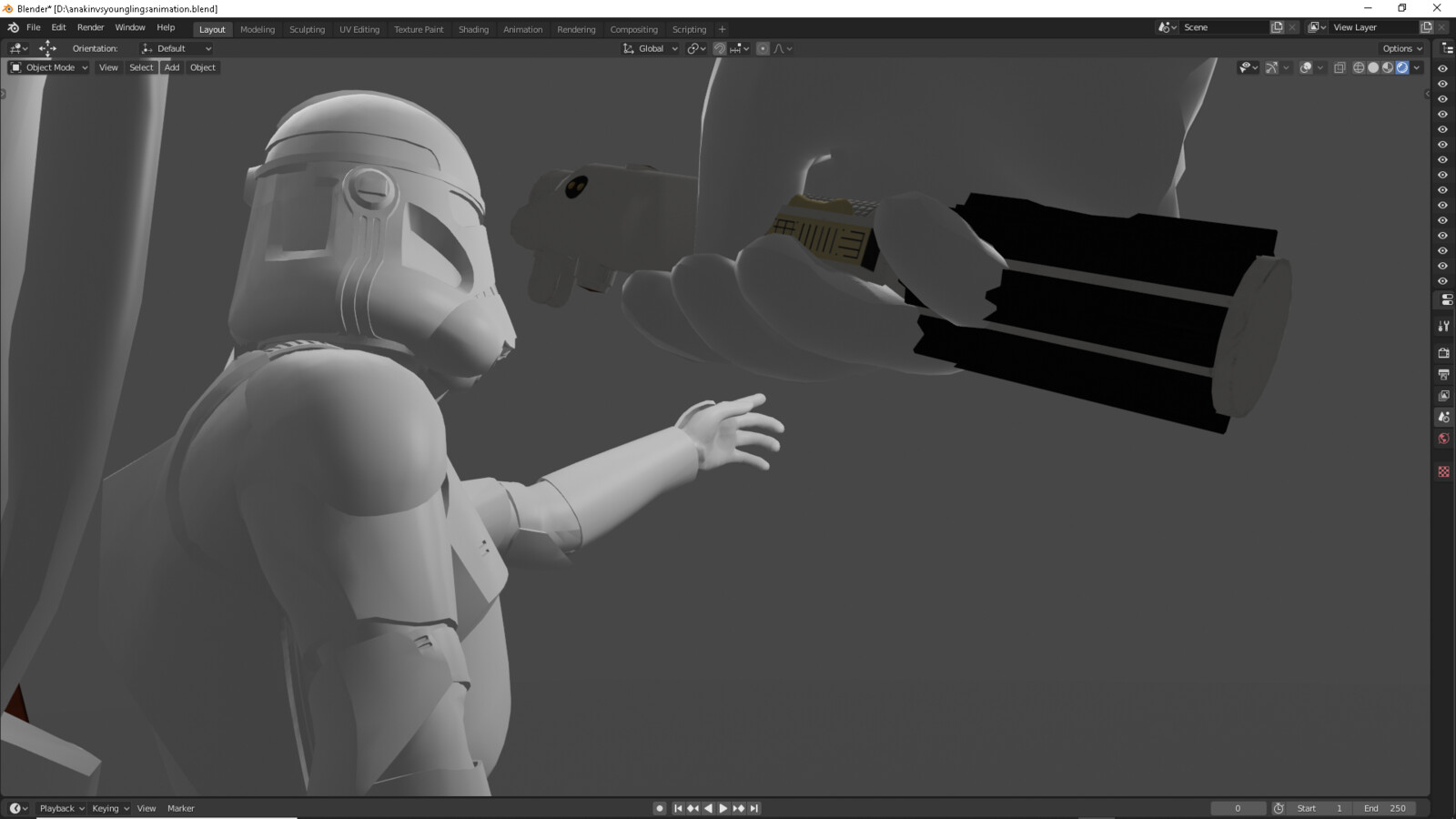This screenshot has width=1456, height=819.
Task: Toggle X-ray mode
Action: (x=1340, y=67)
